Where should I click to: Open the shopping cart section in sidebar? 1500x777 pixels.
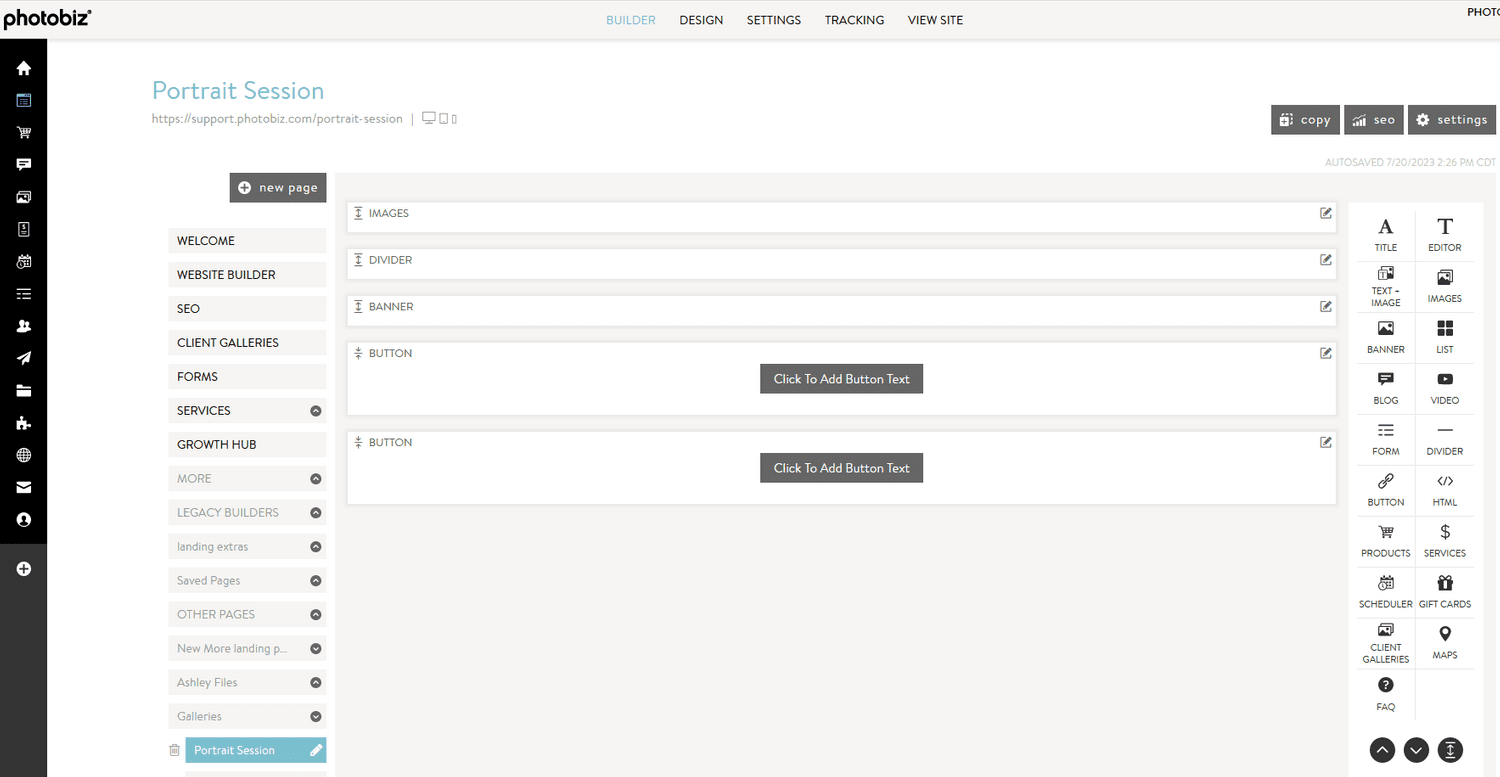(23, 132)
